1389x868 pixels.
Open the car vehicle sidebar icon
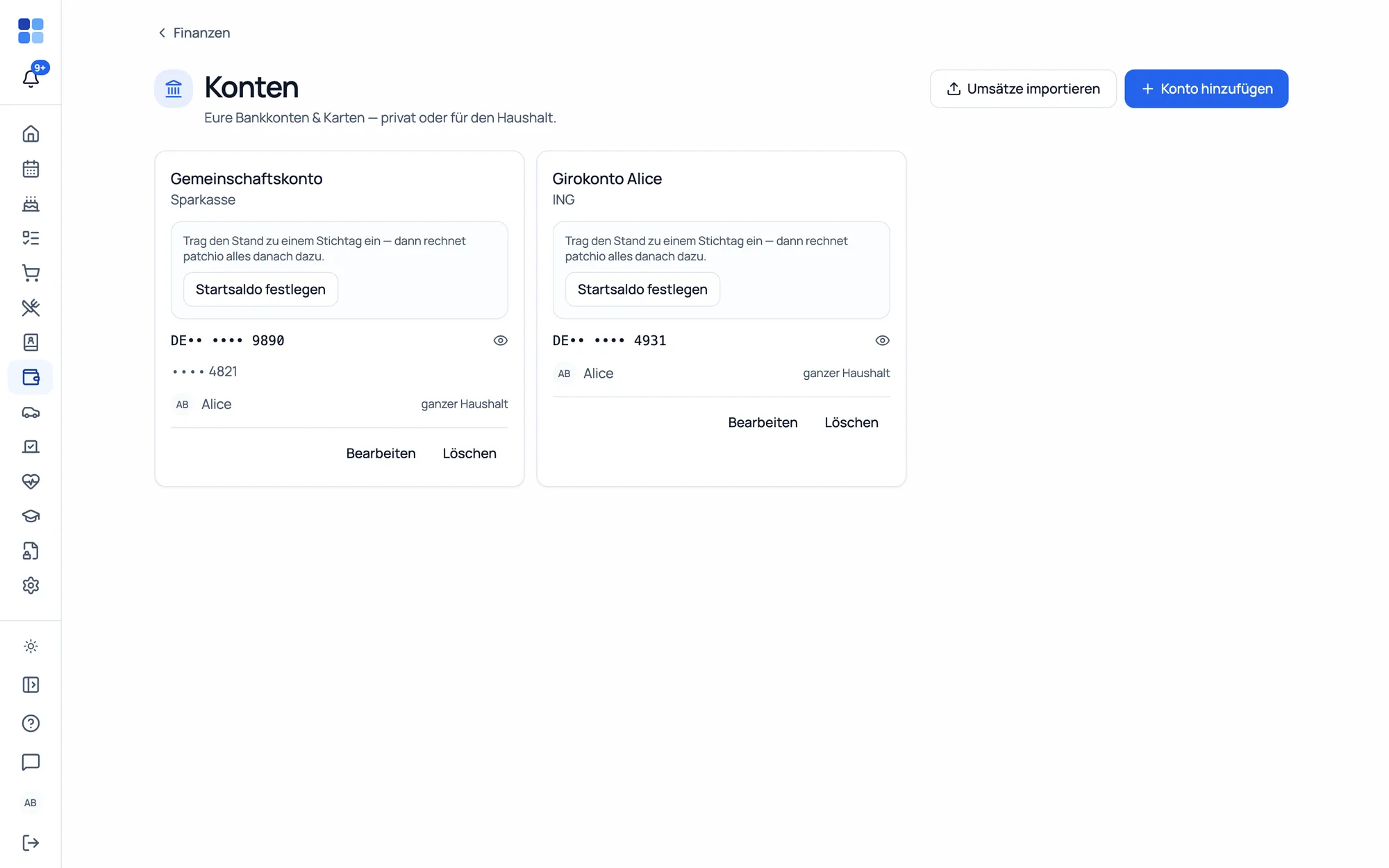[31, 412]
